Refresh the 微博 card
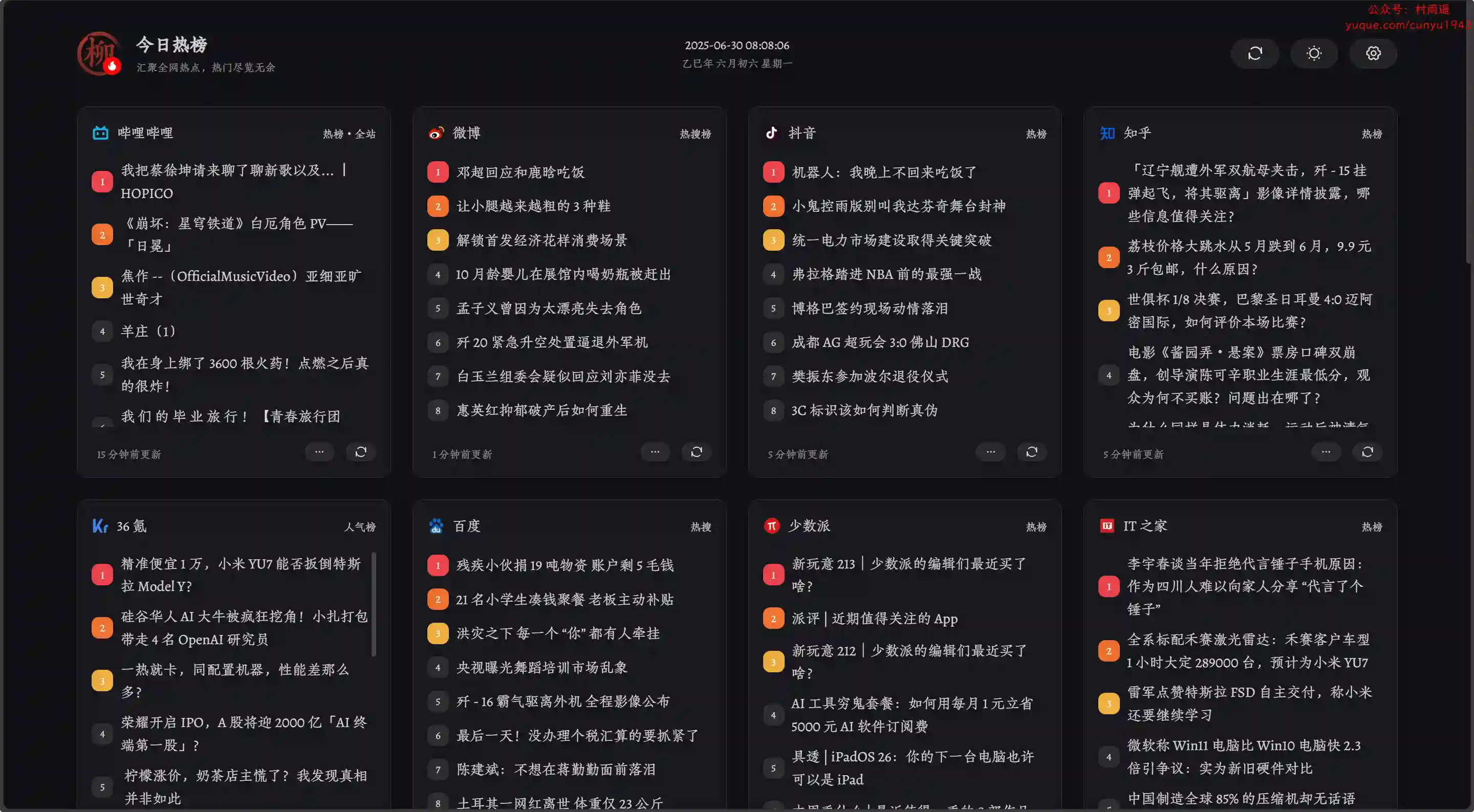This screenshot has width=1474, height=812. click(697, 452)
